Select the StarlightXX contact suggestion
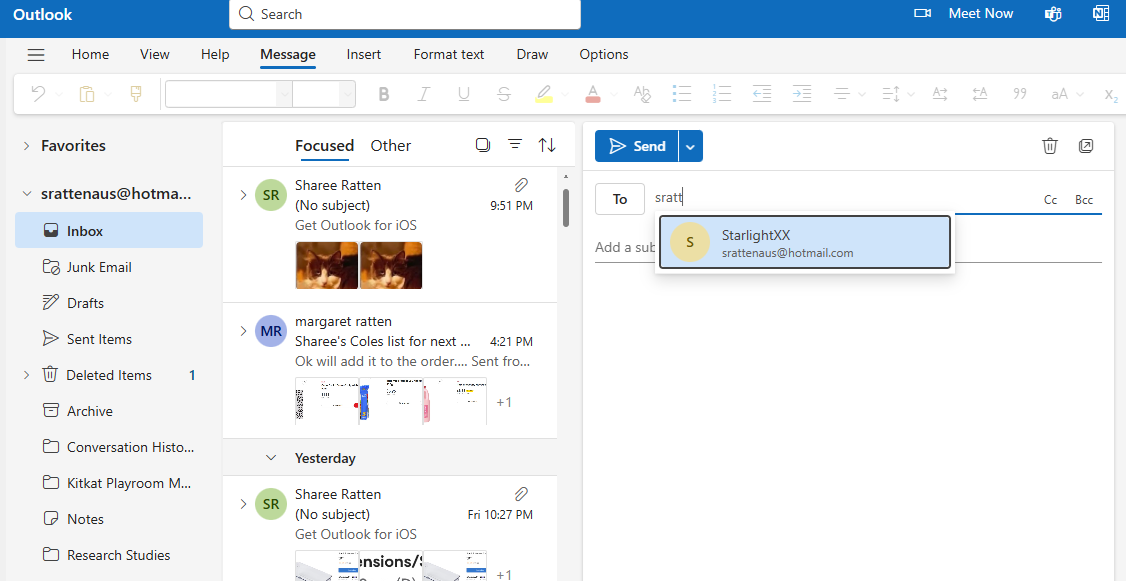 click(805, 242)
